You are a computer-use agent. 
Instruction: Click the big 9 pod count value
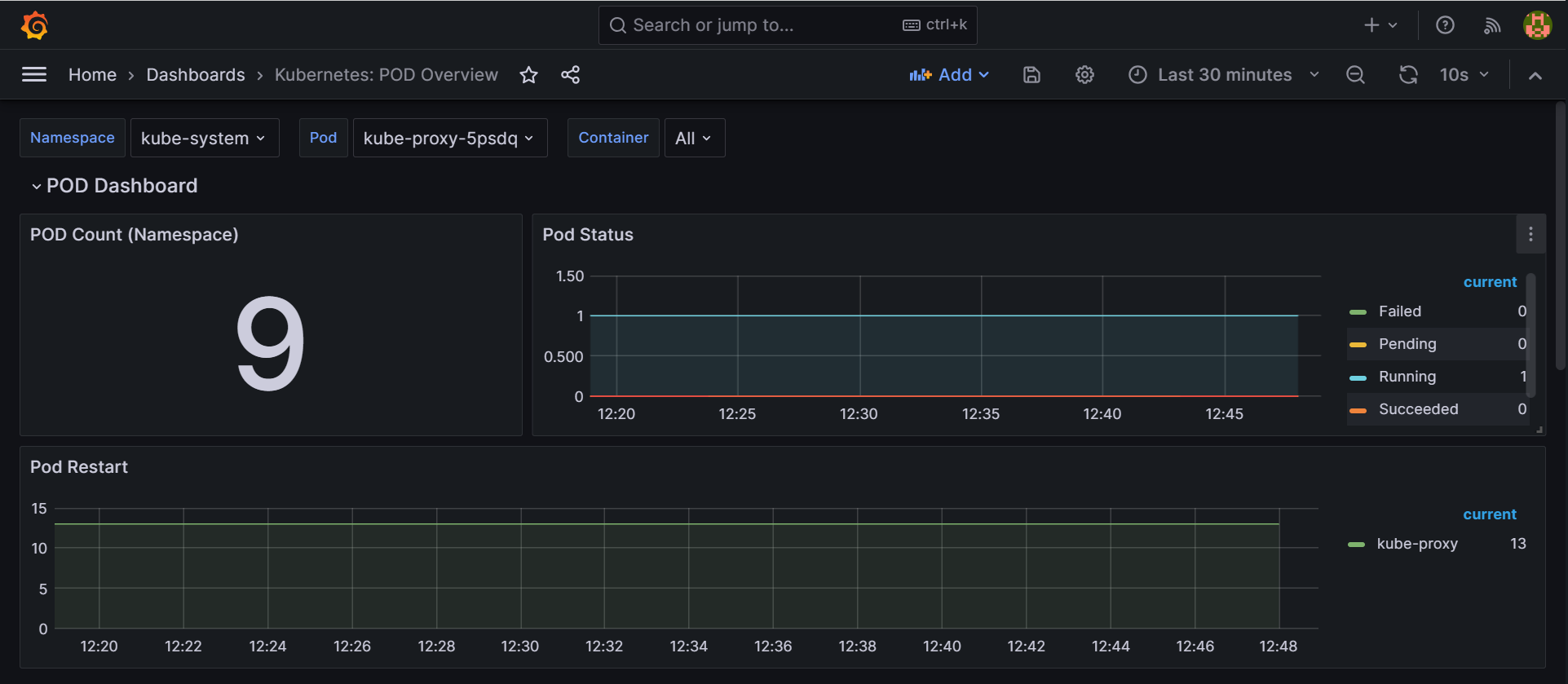pos(270,343)
